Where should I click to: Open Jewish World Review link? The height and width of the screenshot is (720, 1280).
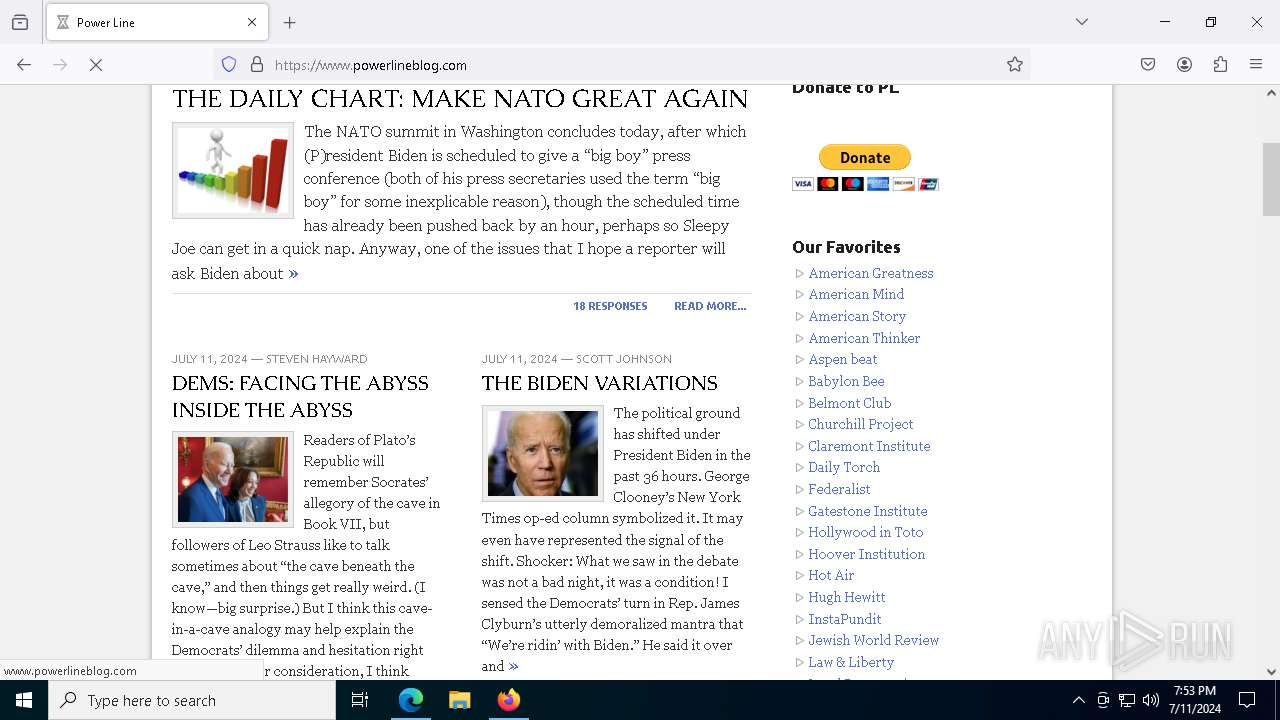(874, 640)
